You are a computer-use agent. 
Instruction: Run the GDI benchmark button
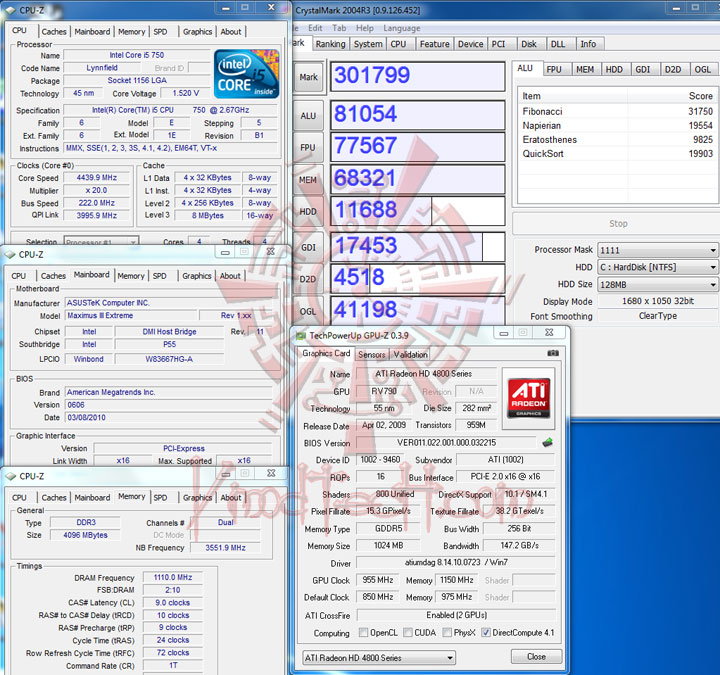coord(308,248)
